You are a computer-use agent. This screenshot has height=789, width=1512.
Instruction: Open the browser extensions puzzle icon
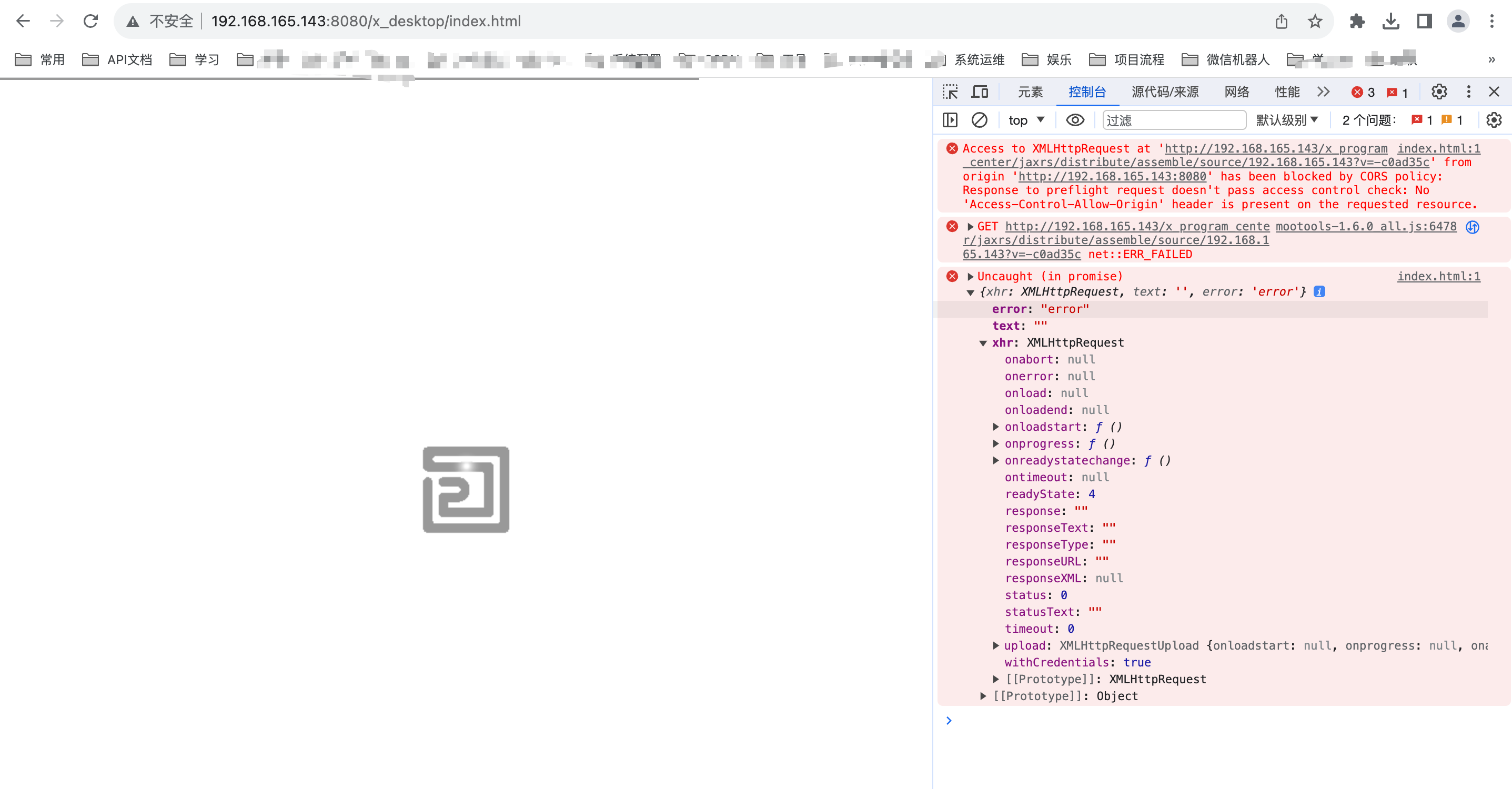pyautogui.click(x=1357, y=22)
